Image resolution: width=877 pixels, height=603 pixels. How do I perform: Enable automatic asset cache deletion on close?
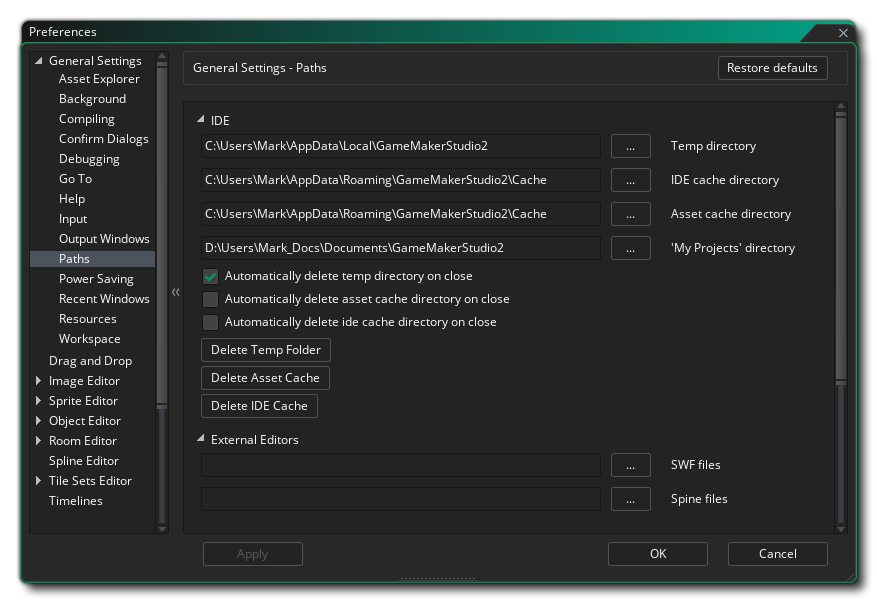210,299
